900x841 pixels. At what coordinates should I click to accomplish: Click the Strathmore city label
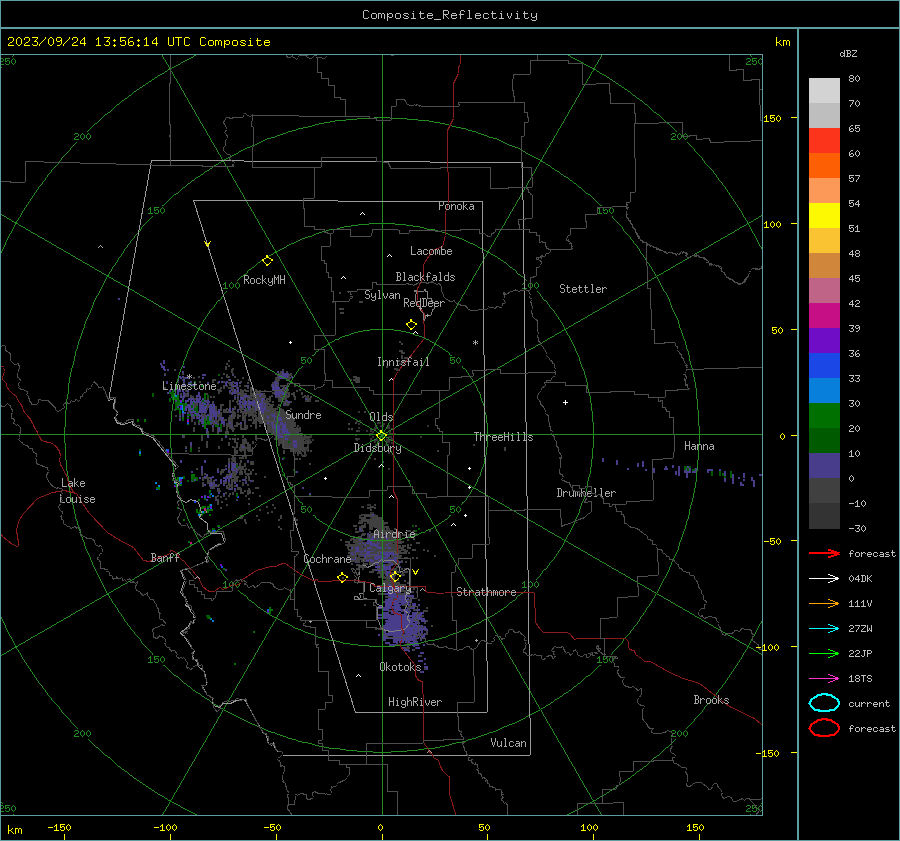486,592
